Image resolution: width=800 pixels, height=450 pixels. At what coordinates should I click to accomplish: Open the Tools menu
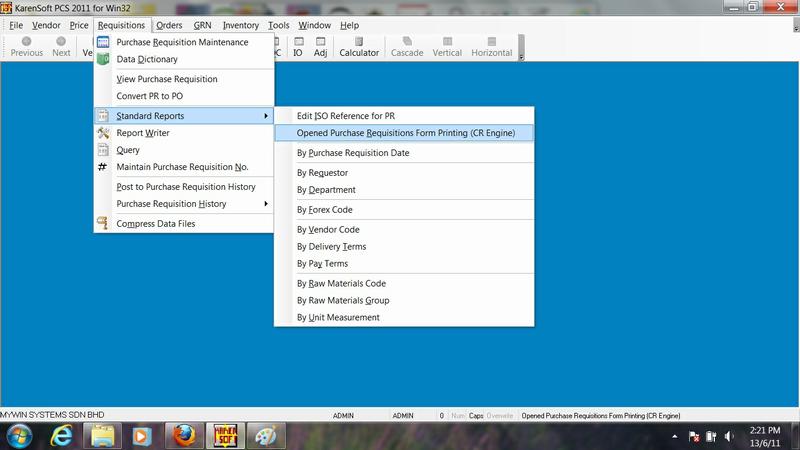(279, 25)
